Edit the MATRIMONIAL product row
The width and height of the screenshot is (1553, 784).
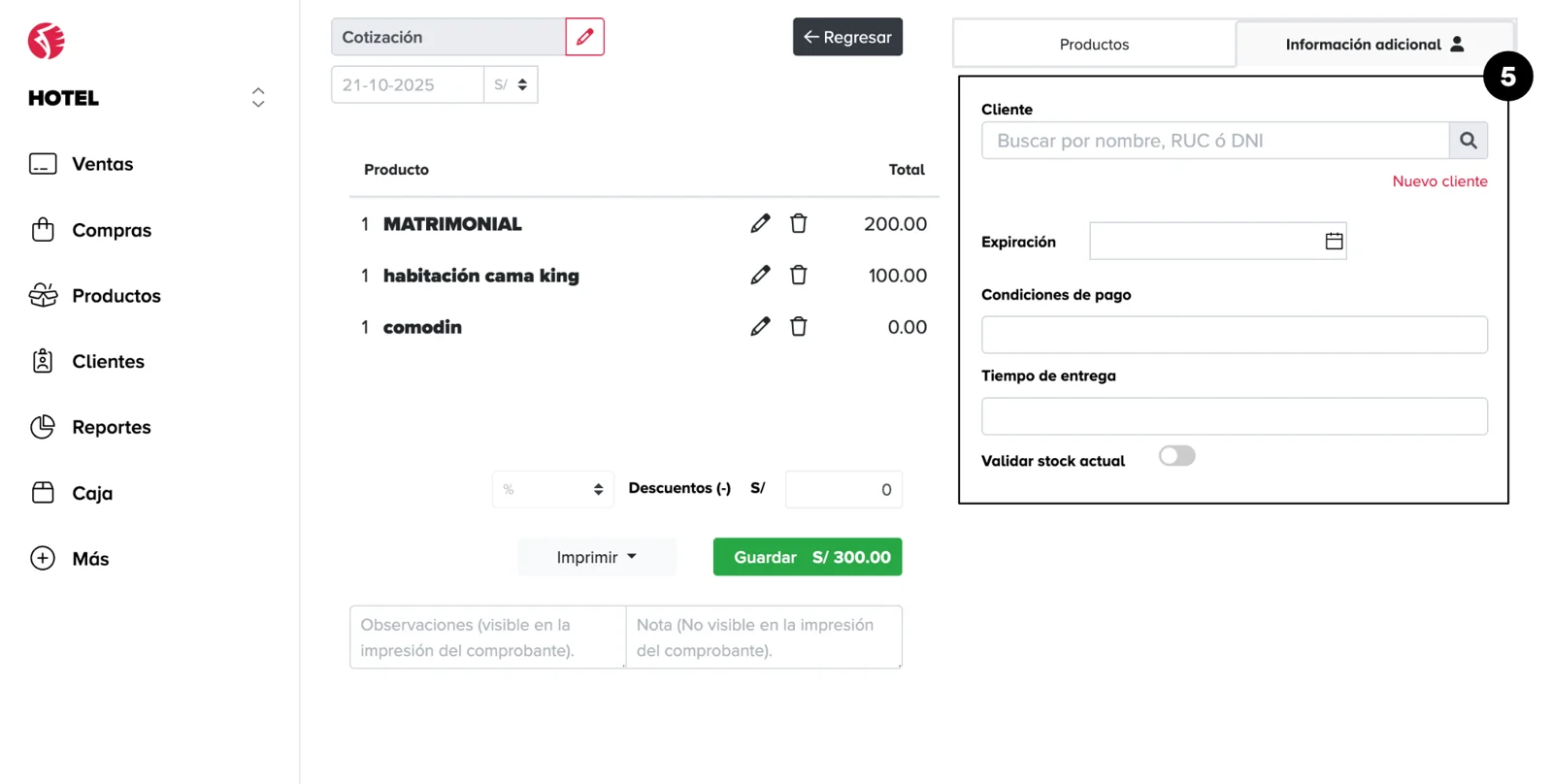pos(760,224)
